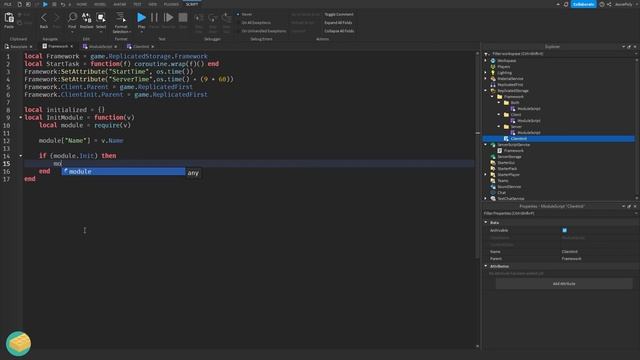Collapse the Server folder arrow
This screenshot has width=640, height=360.
(499, 127)
